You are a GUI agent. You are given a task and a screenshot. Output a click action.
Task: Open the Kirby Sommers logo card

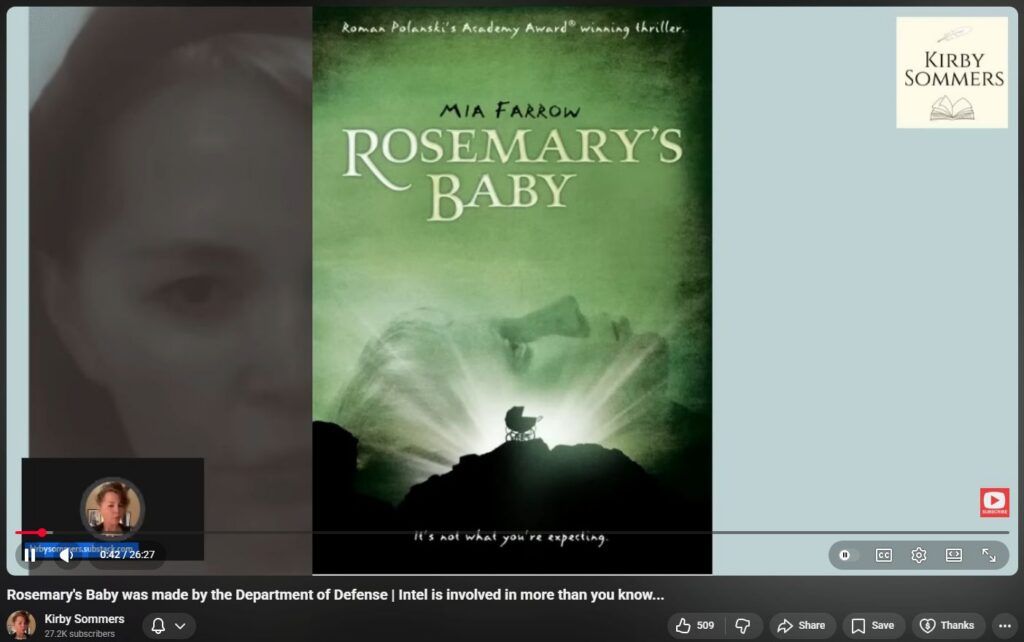point(952,72)
